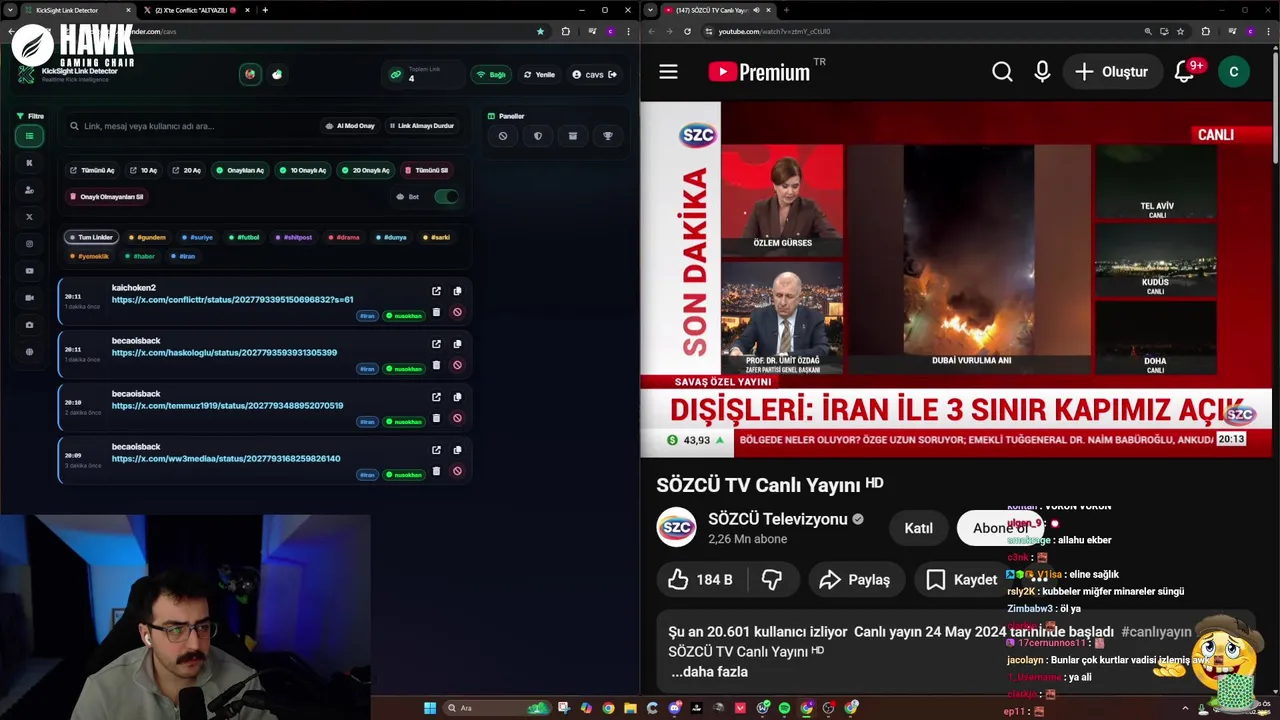This screenshot has width=1280, height=720.
Task: Ban user on kaichoken2 link row
Action: point(457,312)
